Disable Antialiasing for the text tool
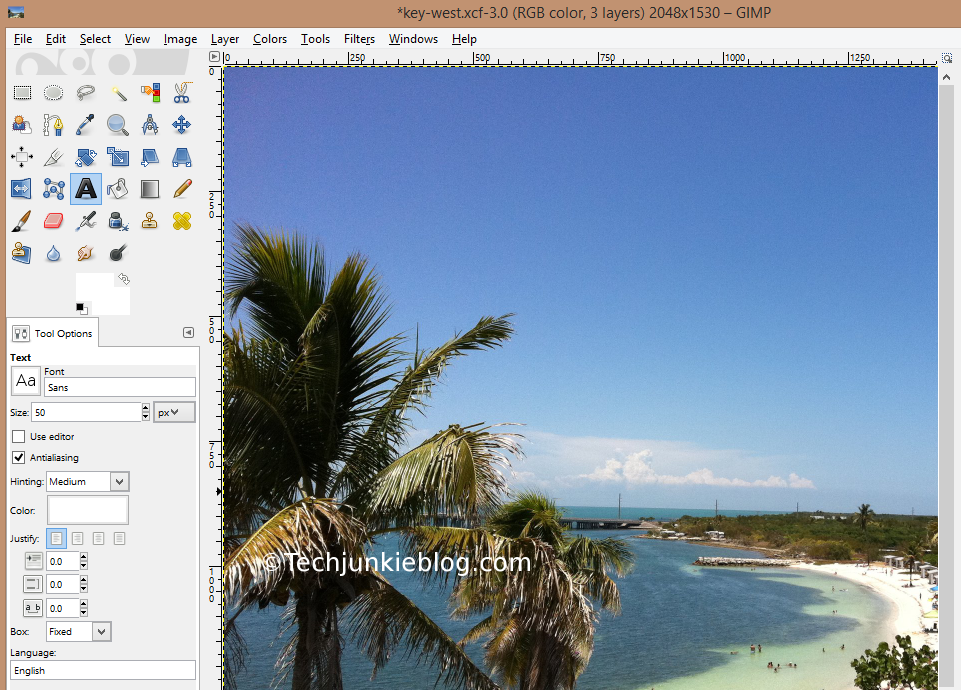 point(18,457)
